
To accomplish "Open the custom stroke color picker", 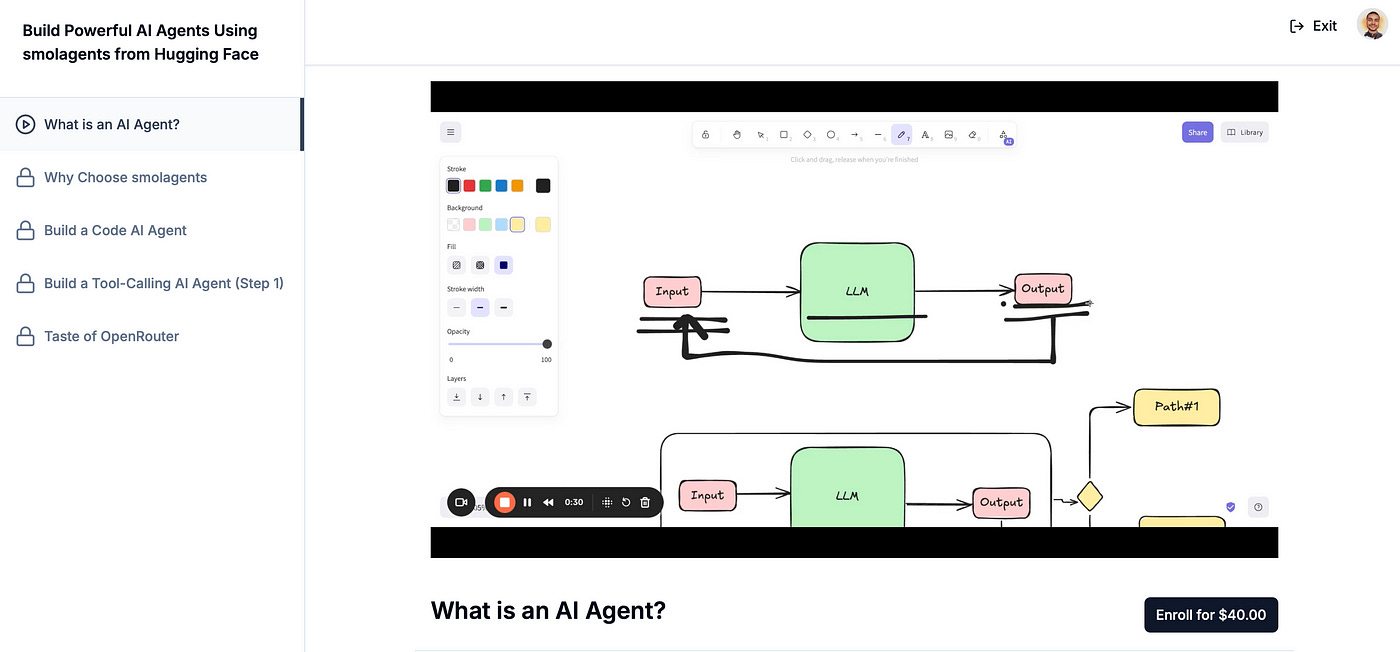I will 543,186.
